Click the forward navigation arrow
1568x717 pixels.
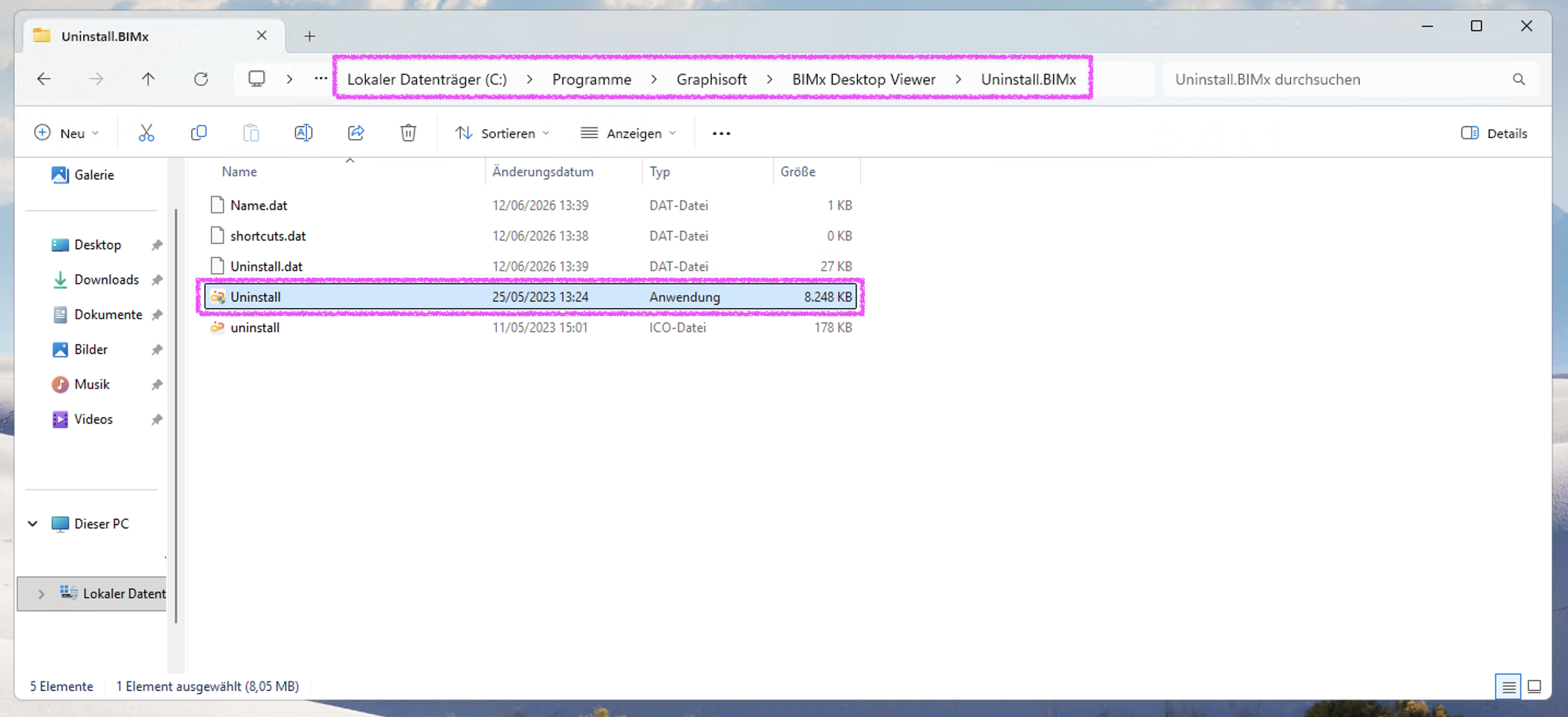tap(96, 79)
